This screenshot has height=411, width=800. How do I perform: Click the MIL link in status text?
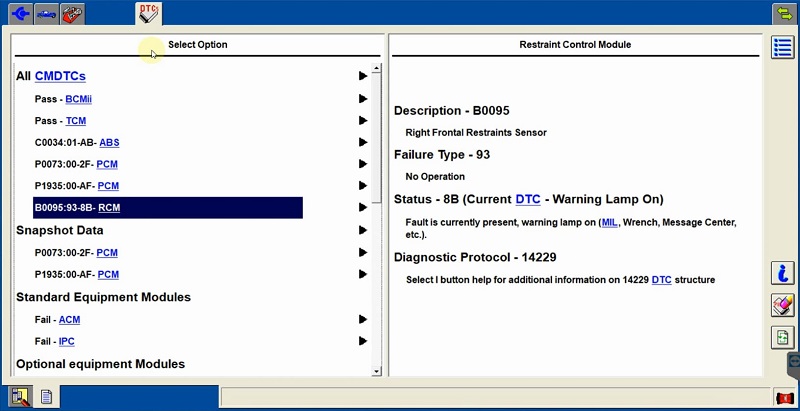click(x=609, y=222)
